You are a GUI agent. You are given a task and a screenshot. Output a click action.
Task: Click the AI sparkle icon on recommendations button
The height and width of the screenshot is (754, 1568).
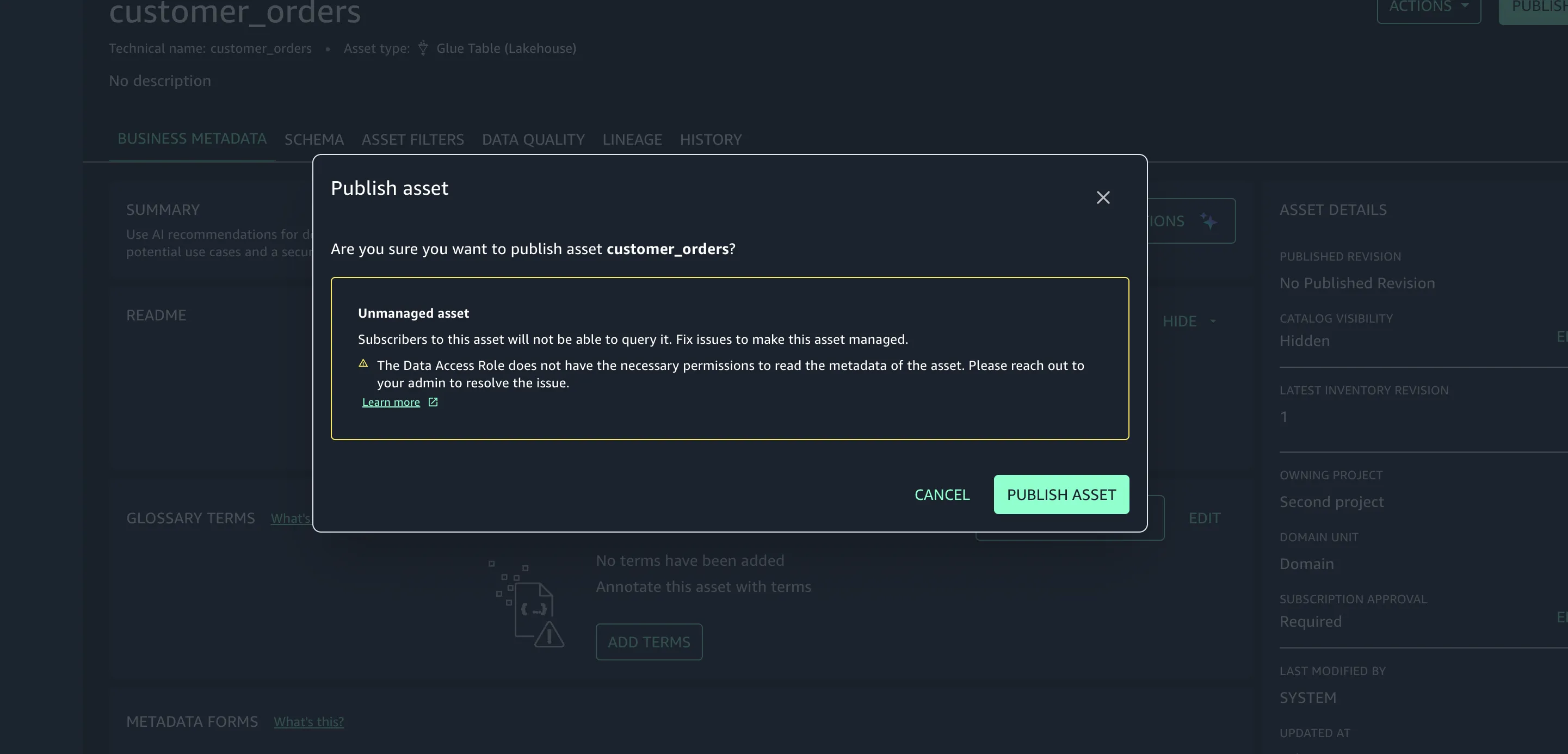pos(1209,220)
